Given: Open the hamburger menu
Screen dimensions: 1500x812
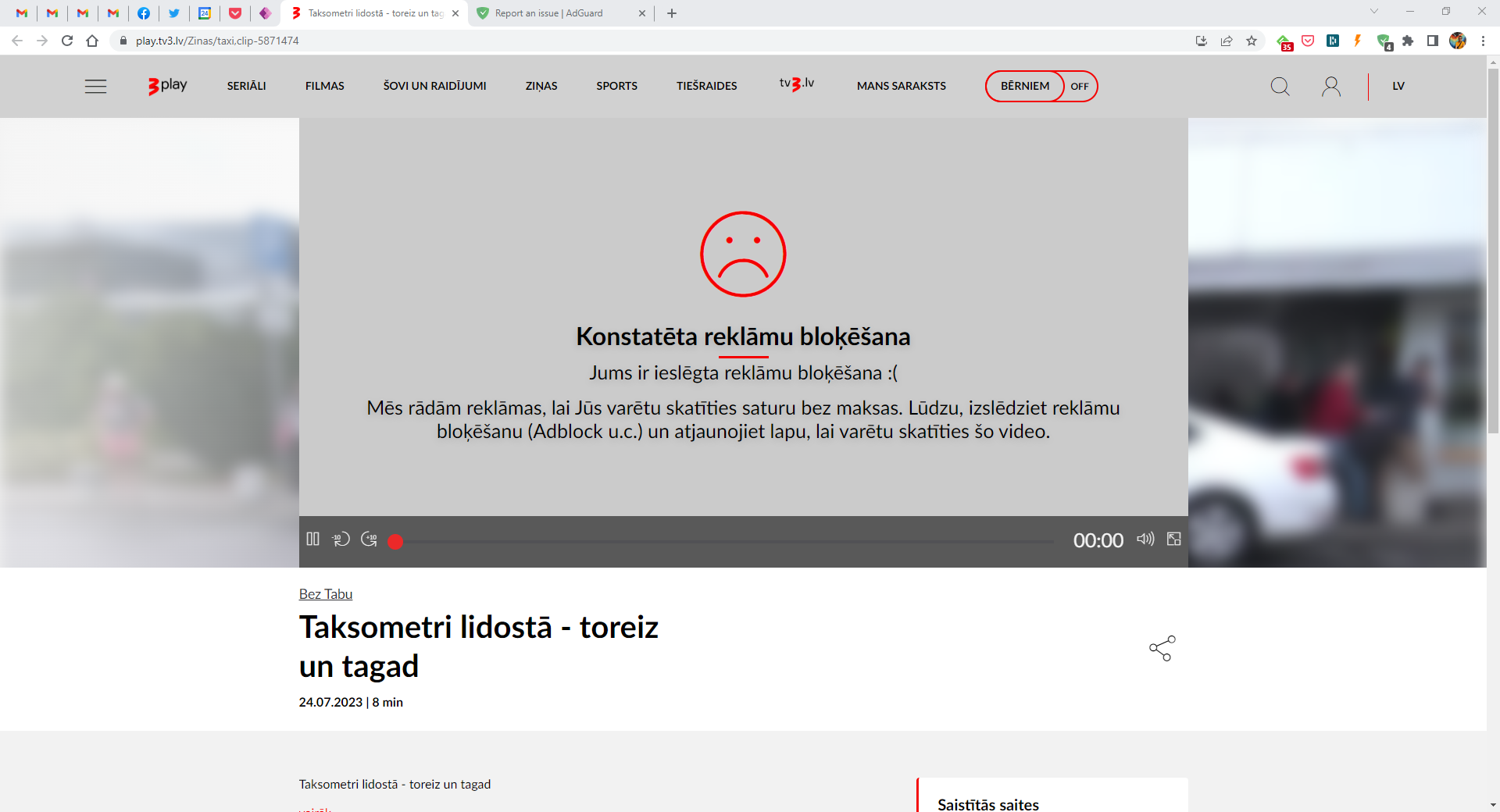Looking at the screenshot, I should tap(95, 86).
